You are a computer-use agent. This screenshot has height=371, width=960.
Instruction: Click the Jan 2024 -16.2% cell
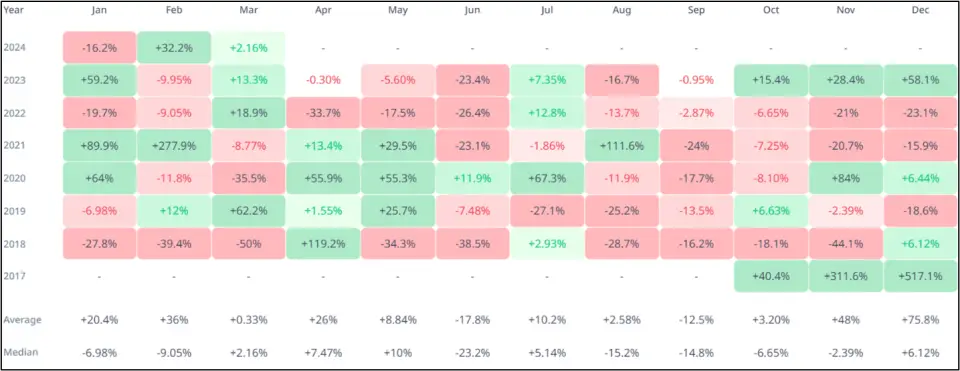99,47
